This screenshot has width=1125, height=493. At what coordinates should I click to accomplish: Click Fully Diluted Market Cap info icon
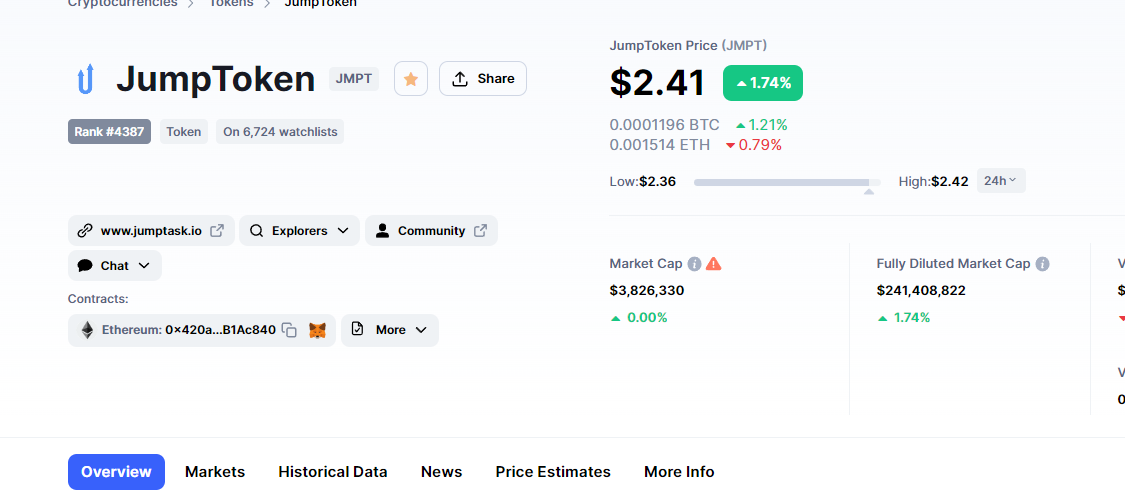point(1042,264)
